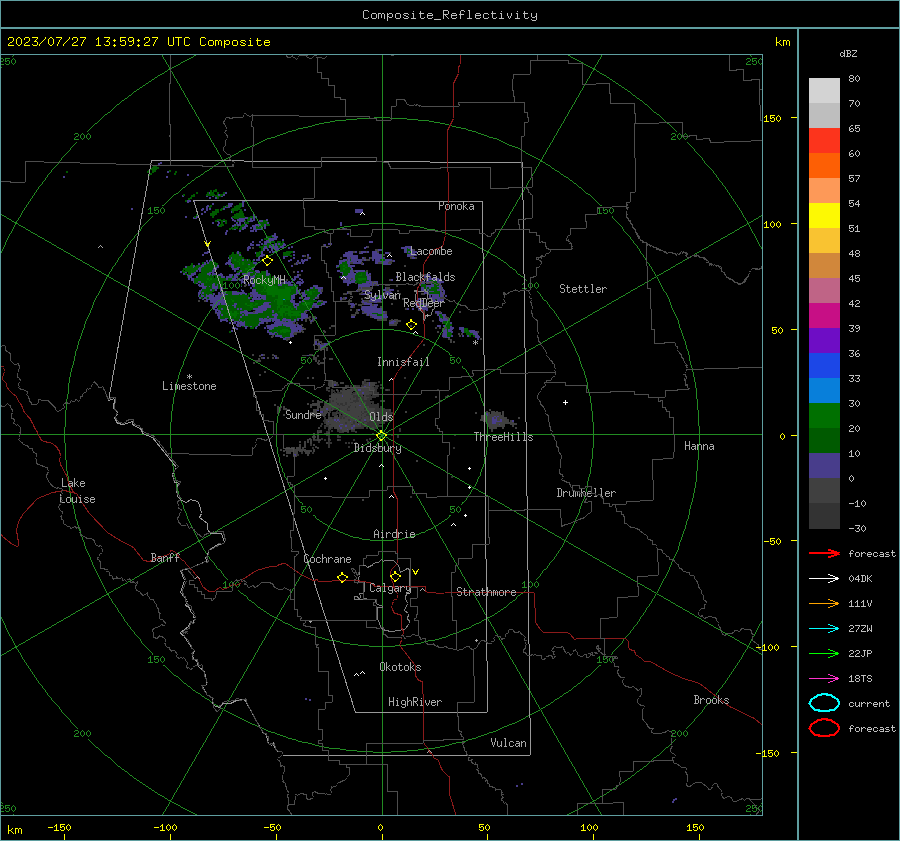Image resolution: width=900 pixels, height=841 pixels.
Task: Click the Sundre label
Action: click(x=303, y=415)
